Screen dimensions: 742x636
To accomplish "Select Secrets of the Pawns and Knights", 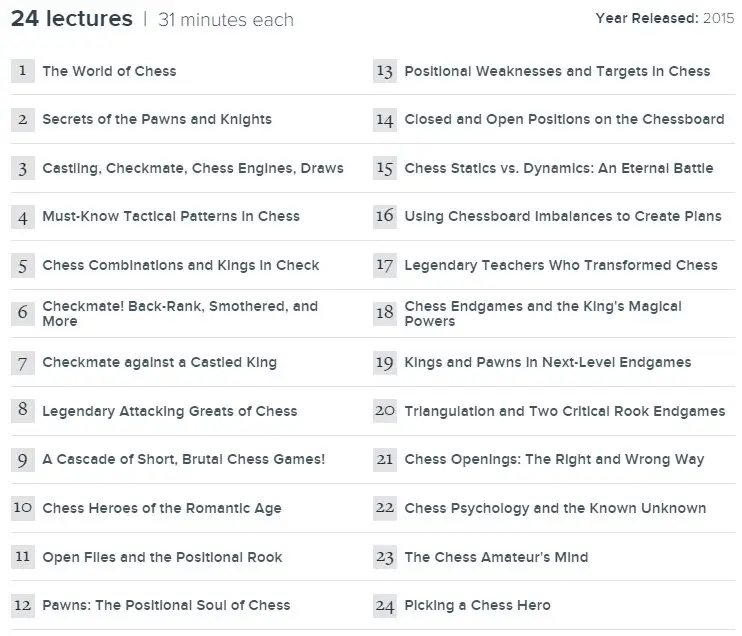I will 157,119.
